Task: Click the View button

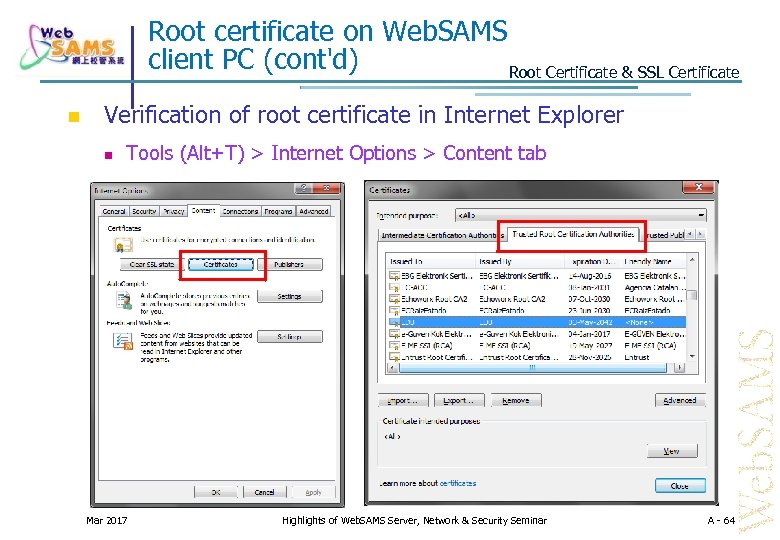Action: pyautogui.click(x=672, y=451)
